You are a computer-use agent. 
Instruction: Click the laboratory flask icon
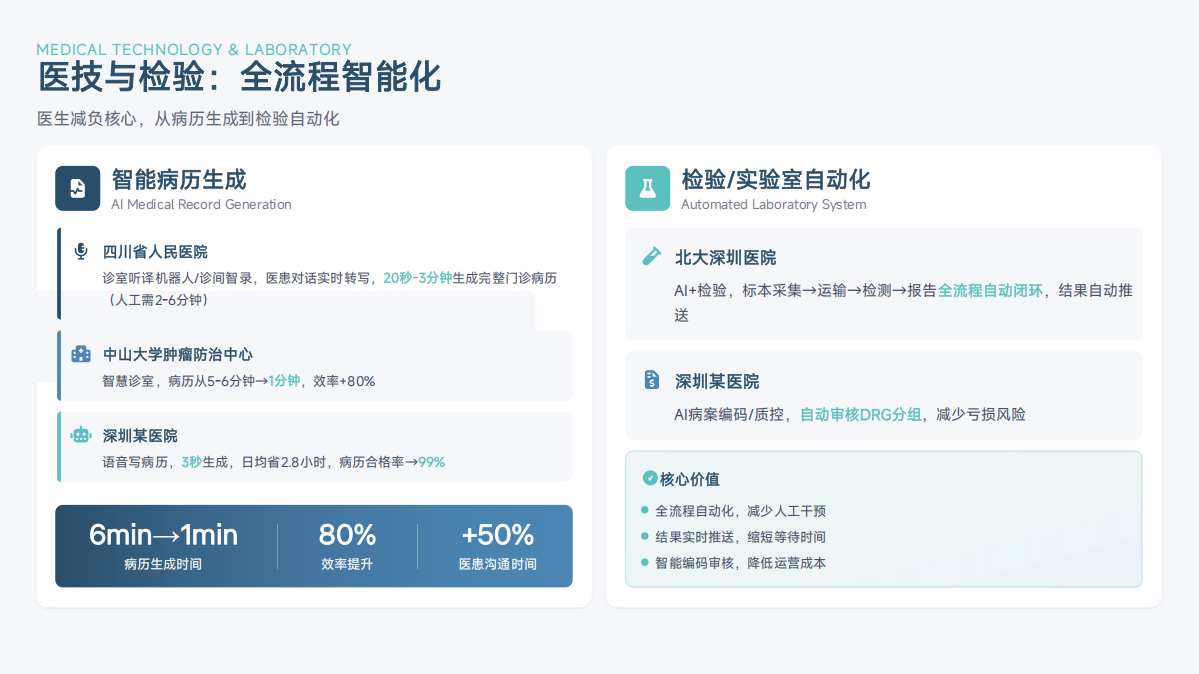647,188
